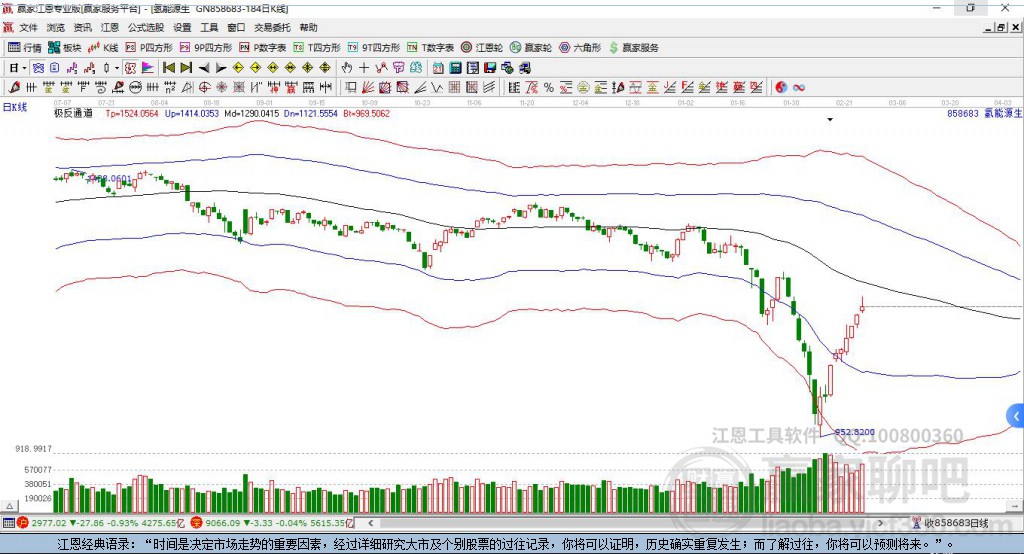The height and width of the screenshot is (554, 1024).
Task: Click the black right-arrow step forward icon
Action: click(221, 68)
